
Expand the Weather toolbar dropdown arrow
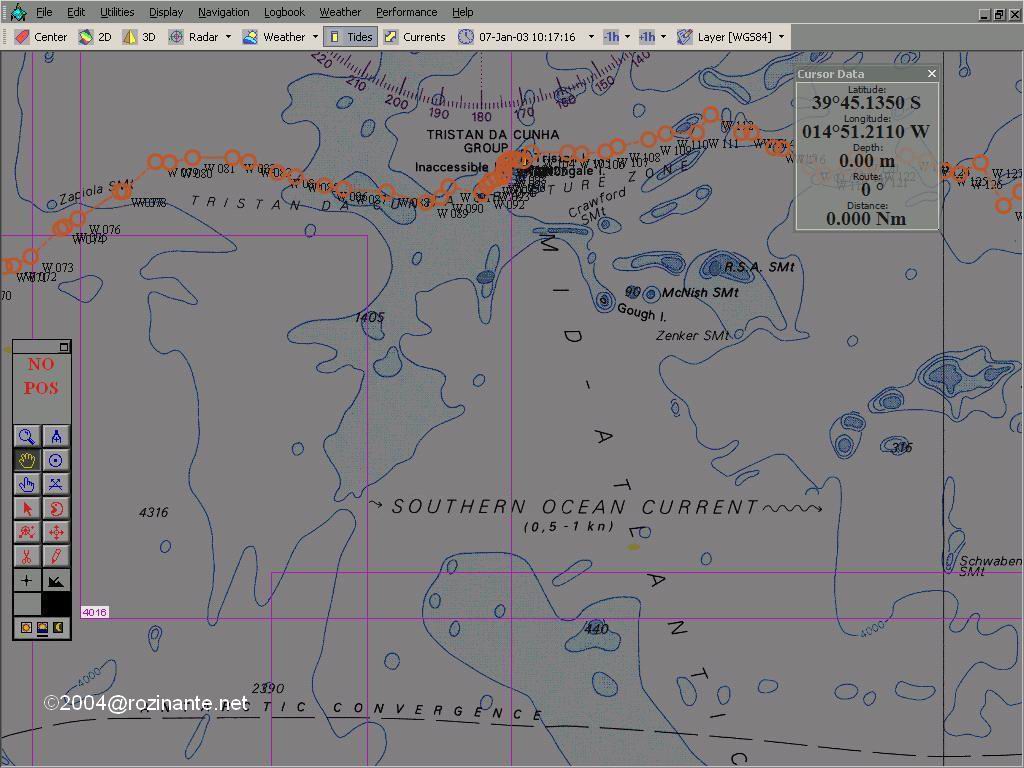tap(315, 37)
